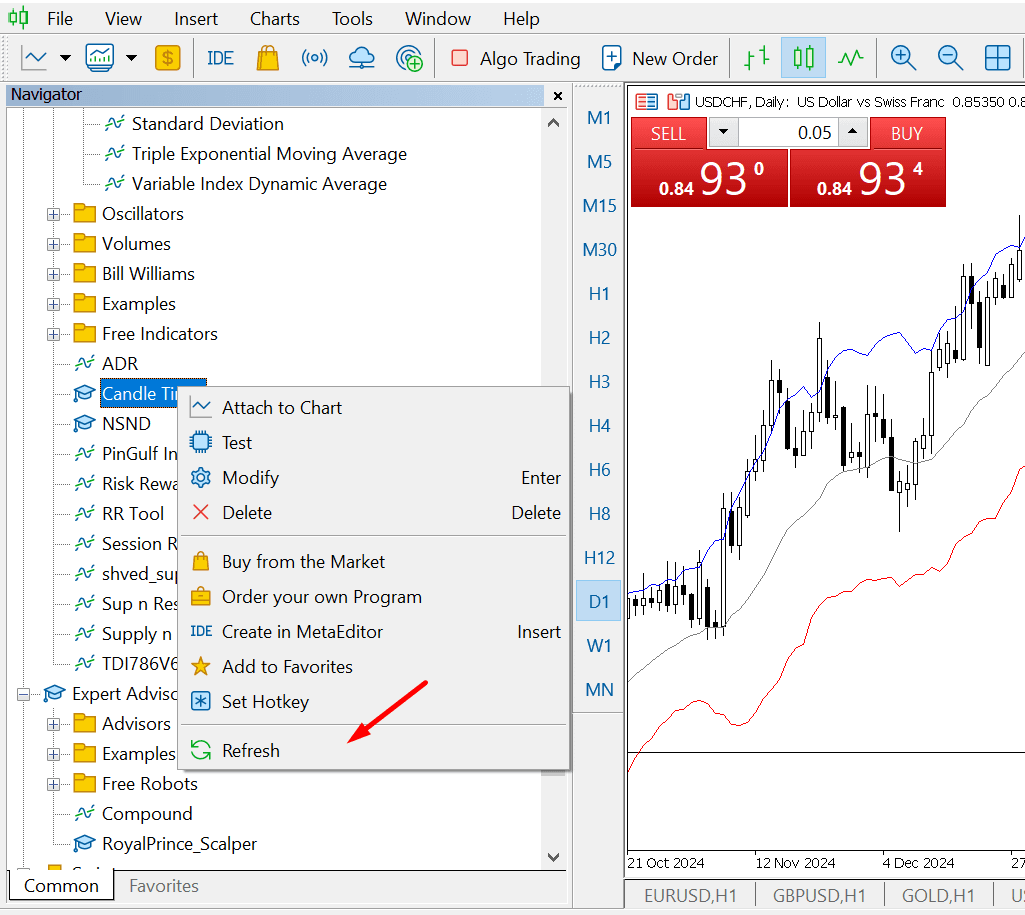This screenshot has width=1025, height=915.
Task: Open the VPS cloud icon
Action: pos(361,58)
